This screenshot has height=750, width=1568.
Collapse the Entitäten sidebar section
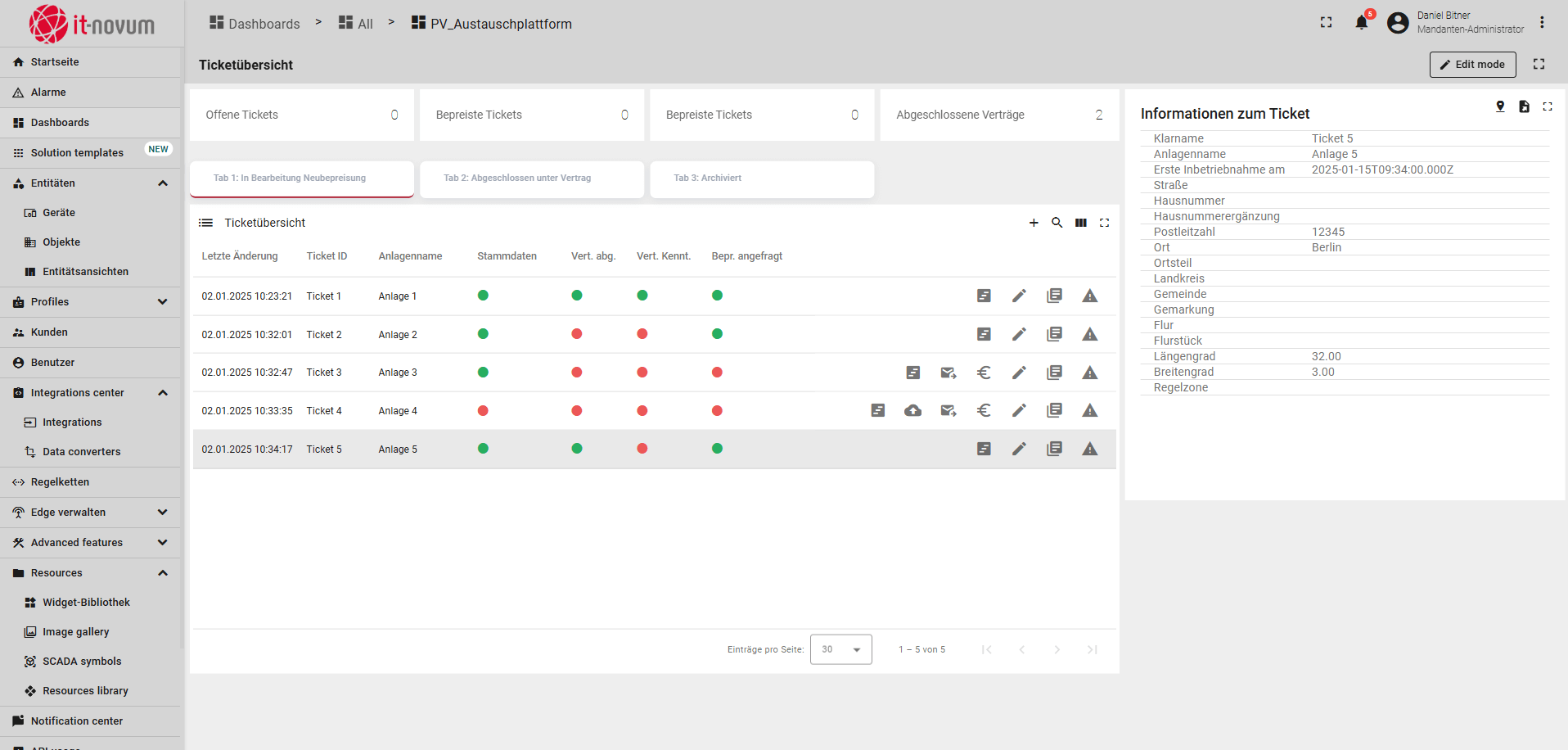pyautogui.click(x=163, y=183)
